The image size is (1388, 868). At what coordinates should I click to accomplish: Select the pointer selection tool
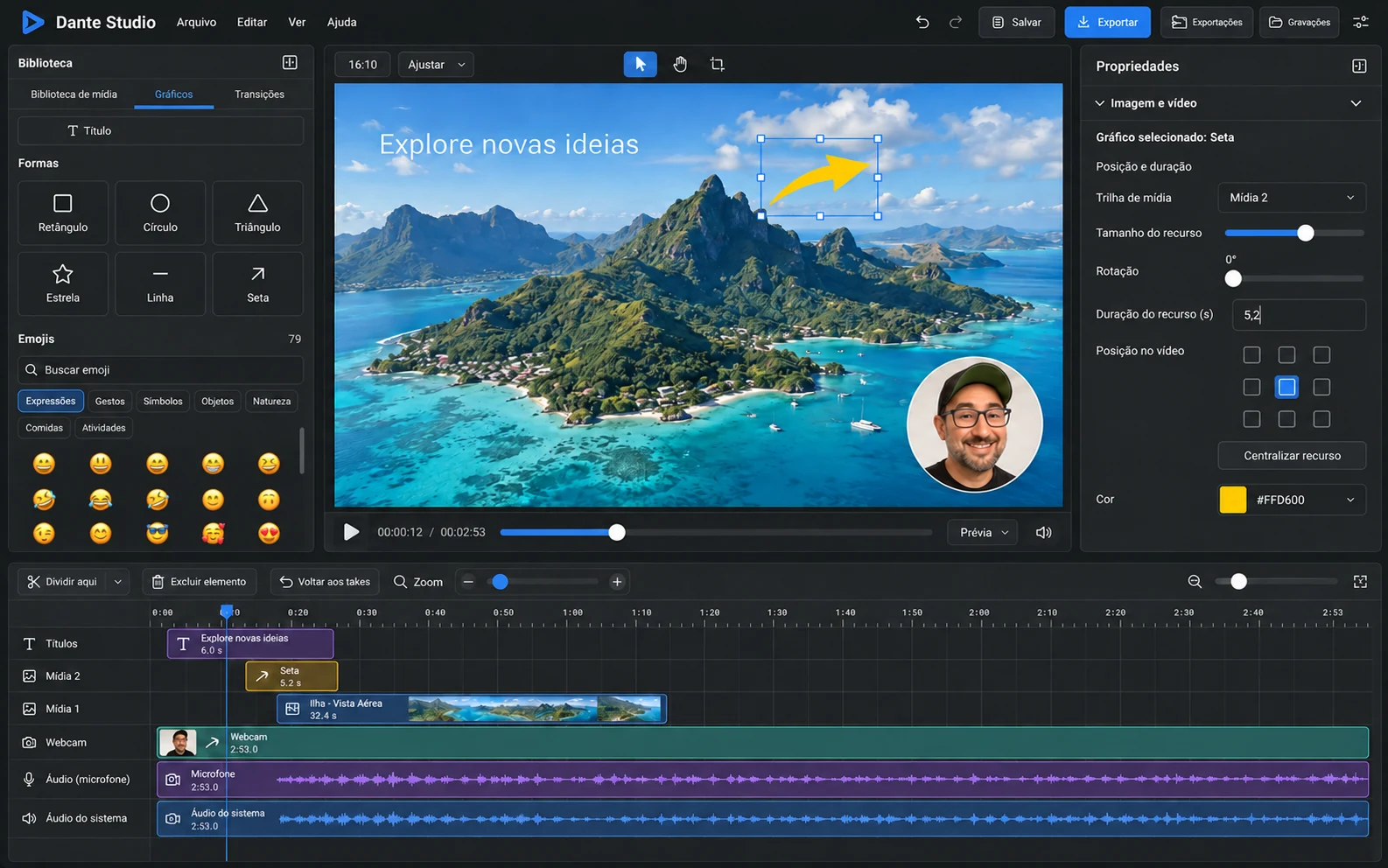[x=640, y=64]
